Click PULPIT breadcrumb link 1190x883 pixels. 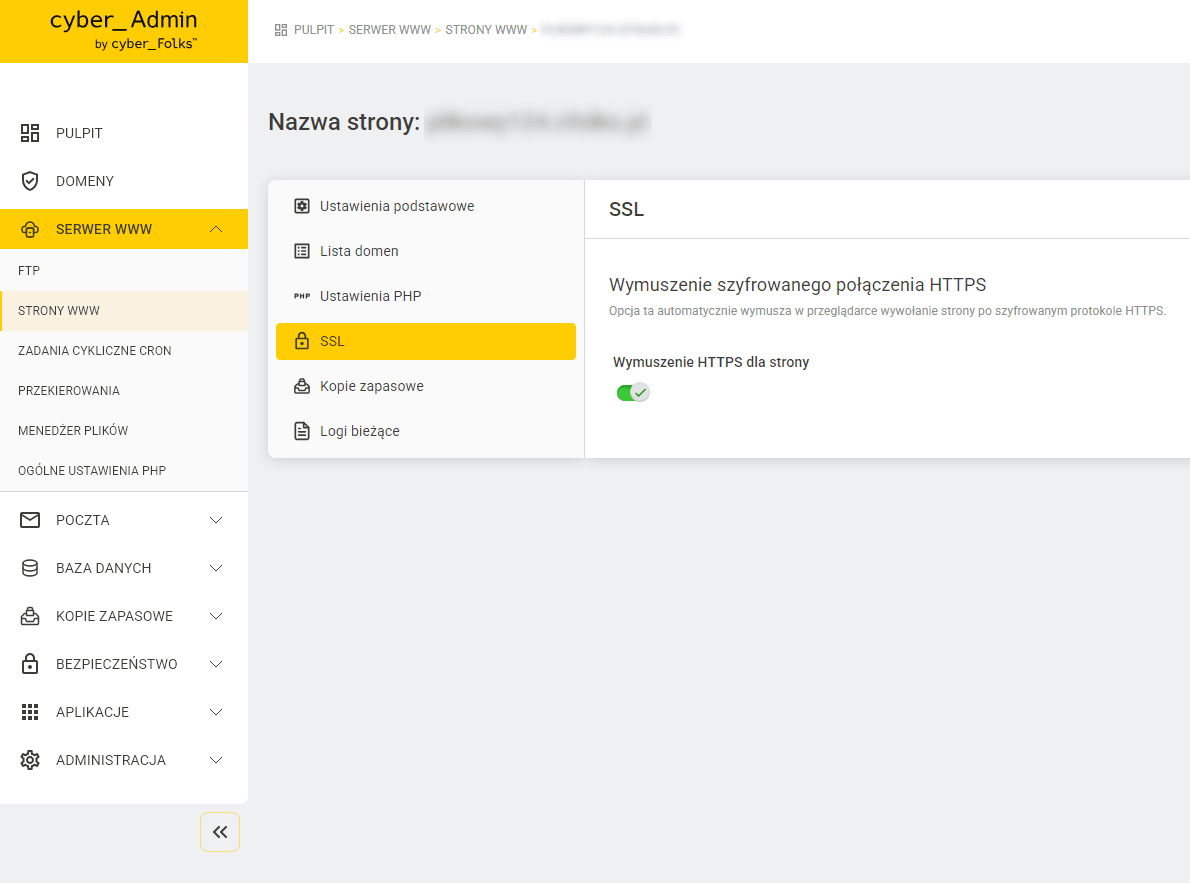[314, 30]
